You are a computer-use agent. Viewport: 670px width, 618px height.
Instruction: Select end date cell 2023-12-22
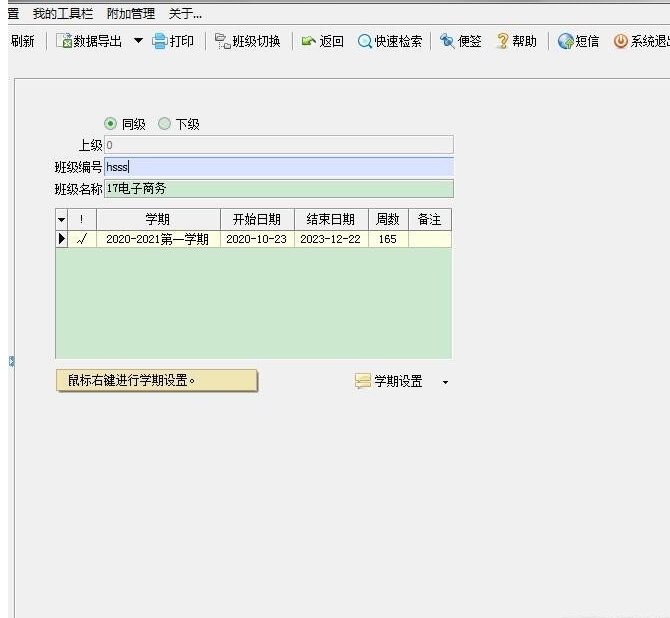[331, 239]
